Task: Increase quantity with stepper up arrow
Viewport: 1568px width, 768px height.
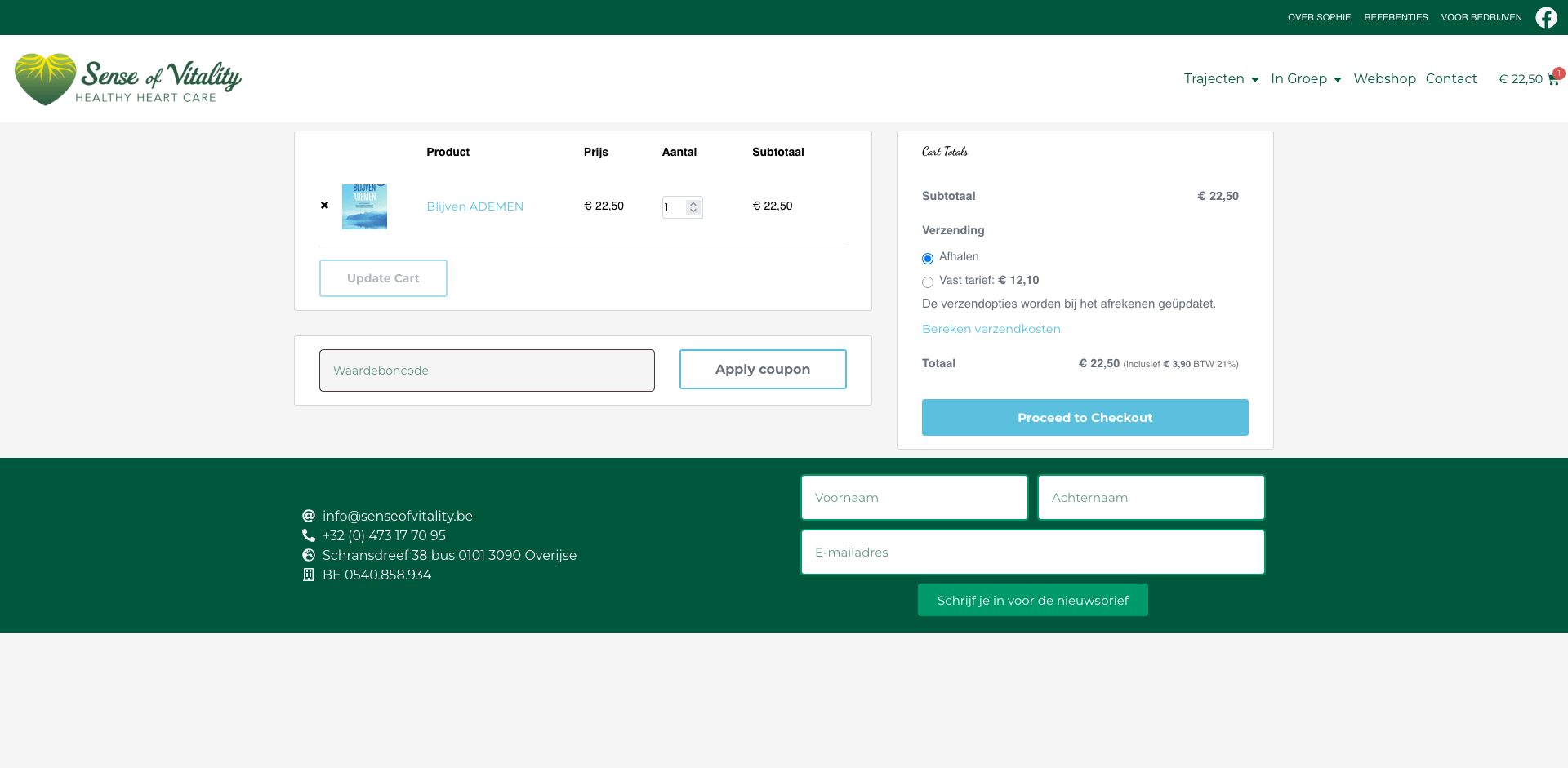Action: click(x=693, y=203)
